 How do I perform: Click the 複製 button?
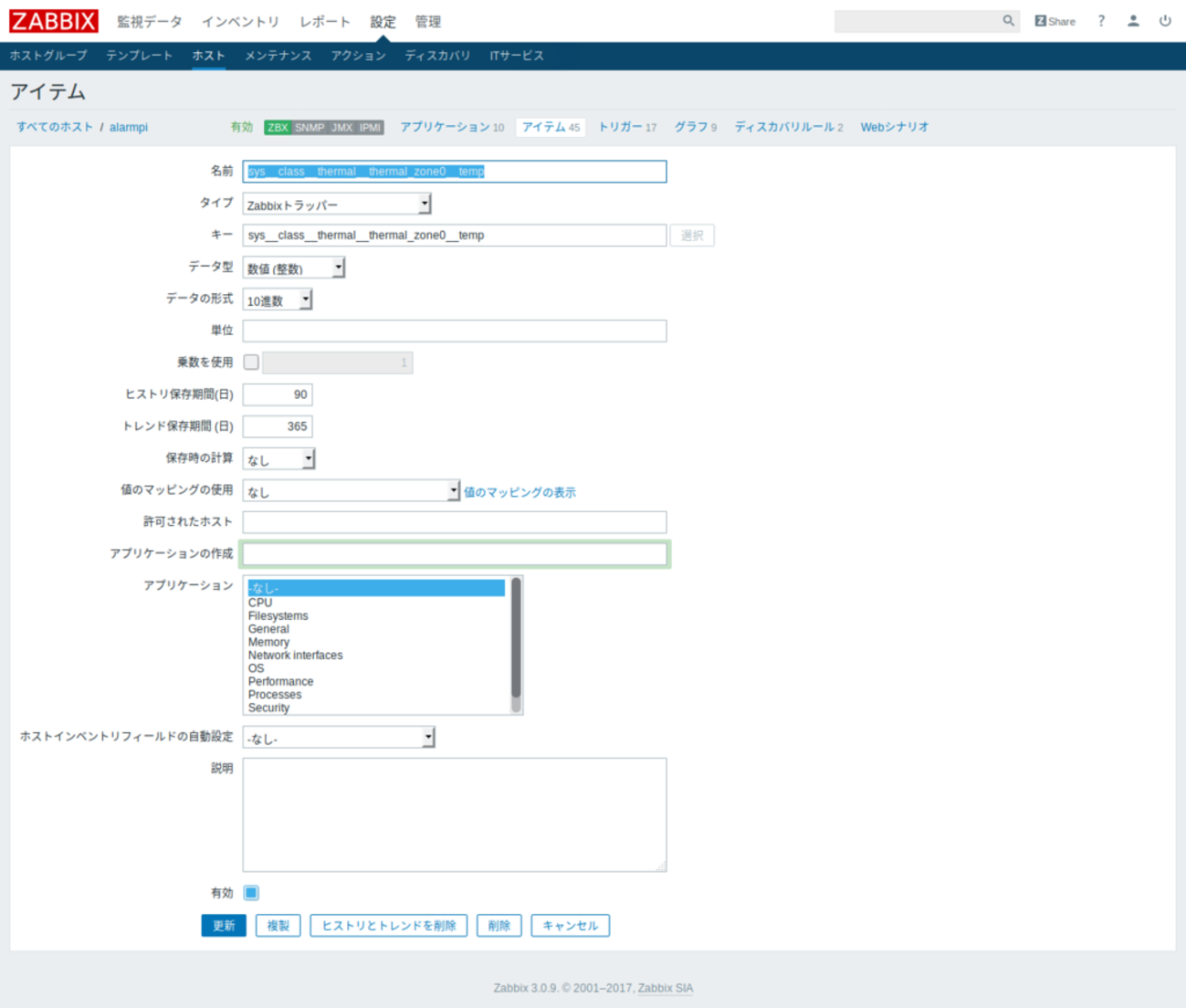click(x=278, y=926)
